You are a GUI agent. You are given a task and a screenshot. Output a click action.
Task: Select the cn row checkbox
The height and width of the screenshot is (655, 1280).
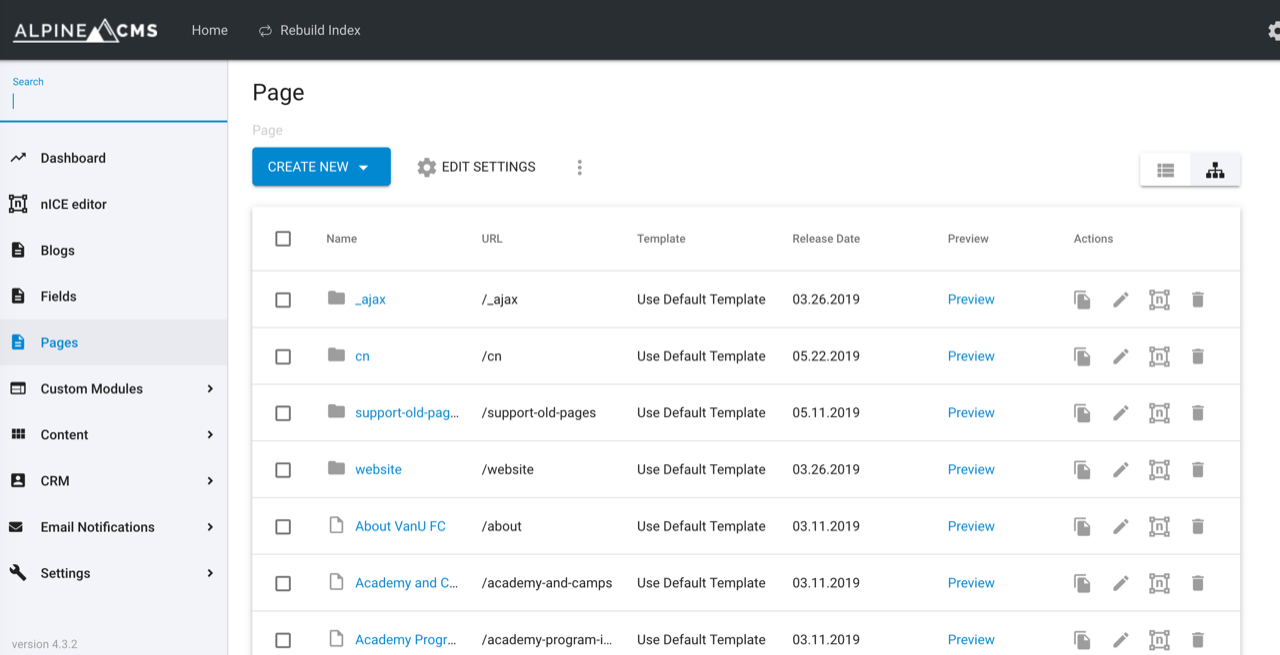coord(283,356)
